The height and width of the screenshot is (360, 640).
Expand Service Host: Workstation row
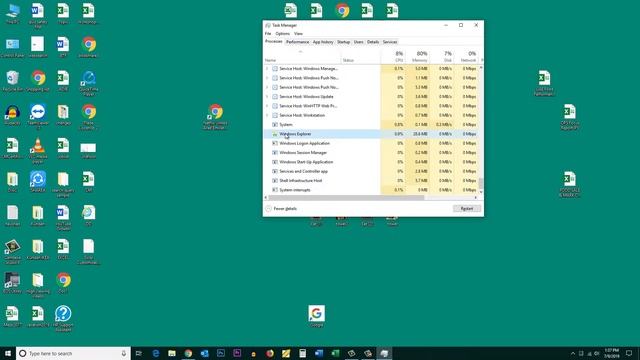(x=267, y=116)
